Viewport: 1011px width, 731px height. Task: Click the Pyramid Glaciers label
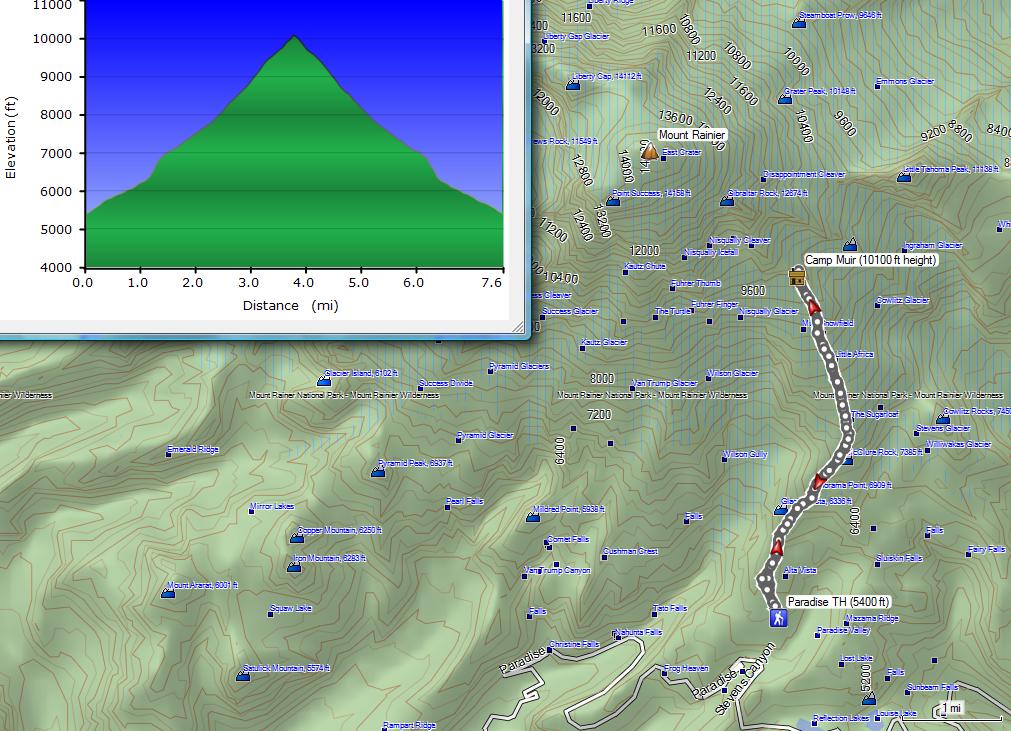(519, 366)
